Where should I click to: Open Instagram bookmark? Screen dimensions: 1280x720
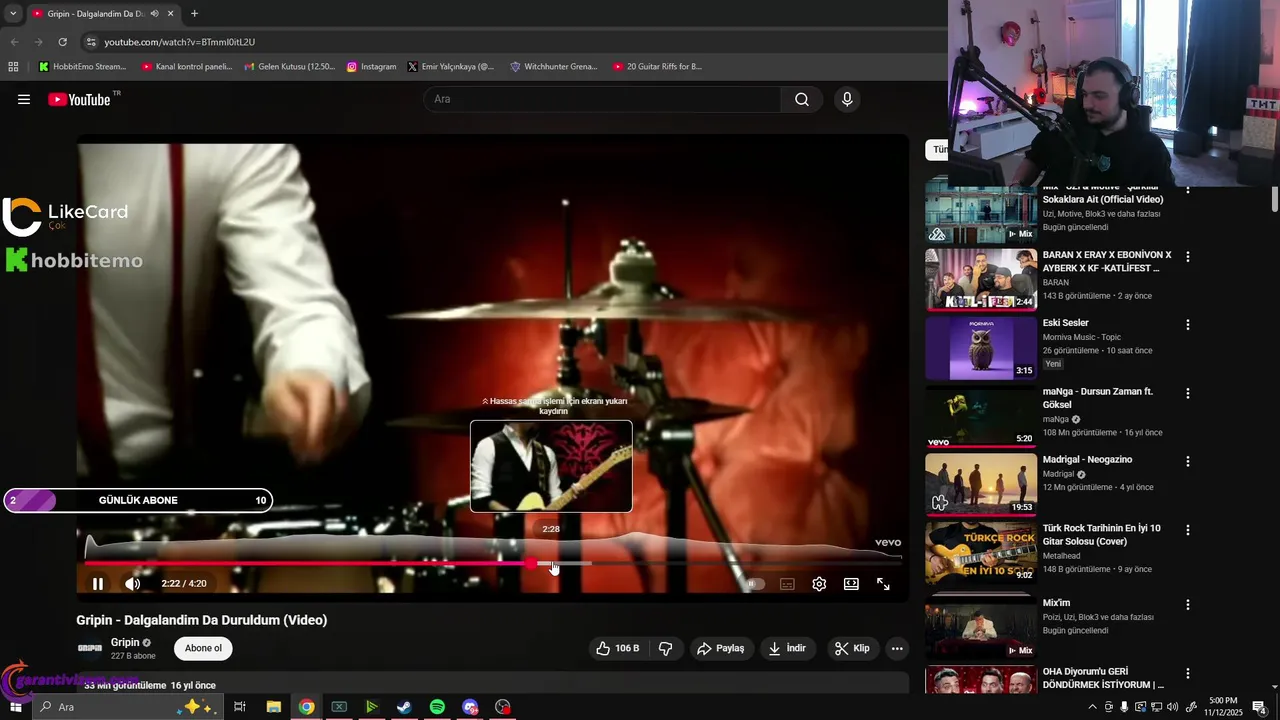point(371,67)
